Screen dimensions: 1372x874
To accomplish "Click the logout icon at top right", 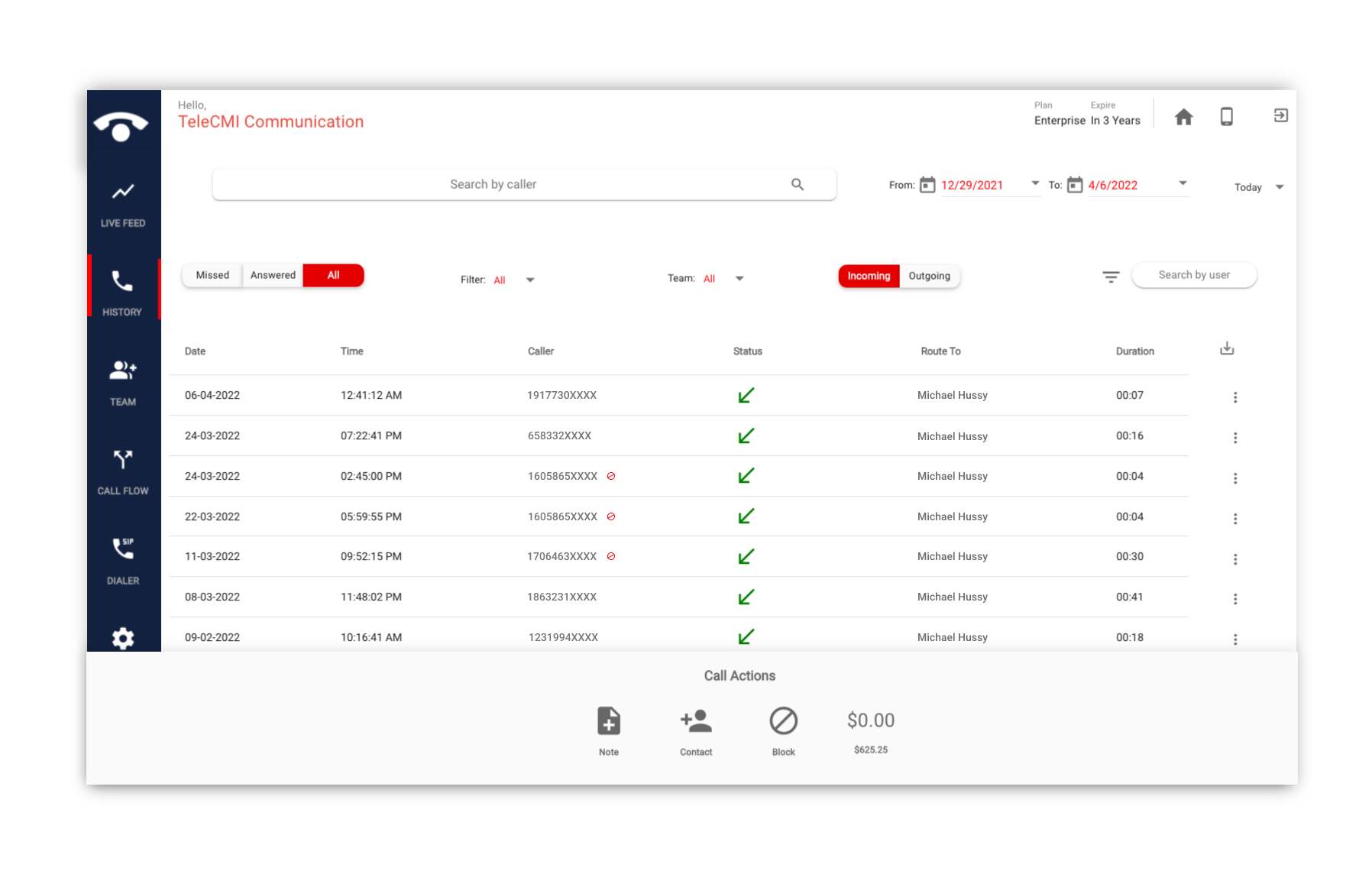I will [x=1280, y=115].
